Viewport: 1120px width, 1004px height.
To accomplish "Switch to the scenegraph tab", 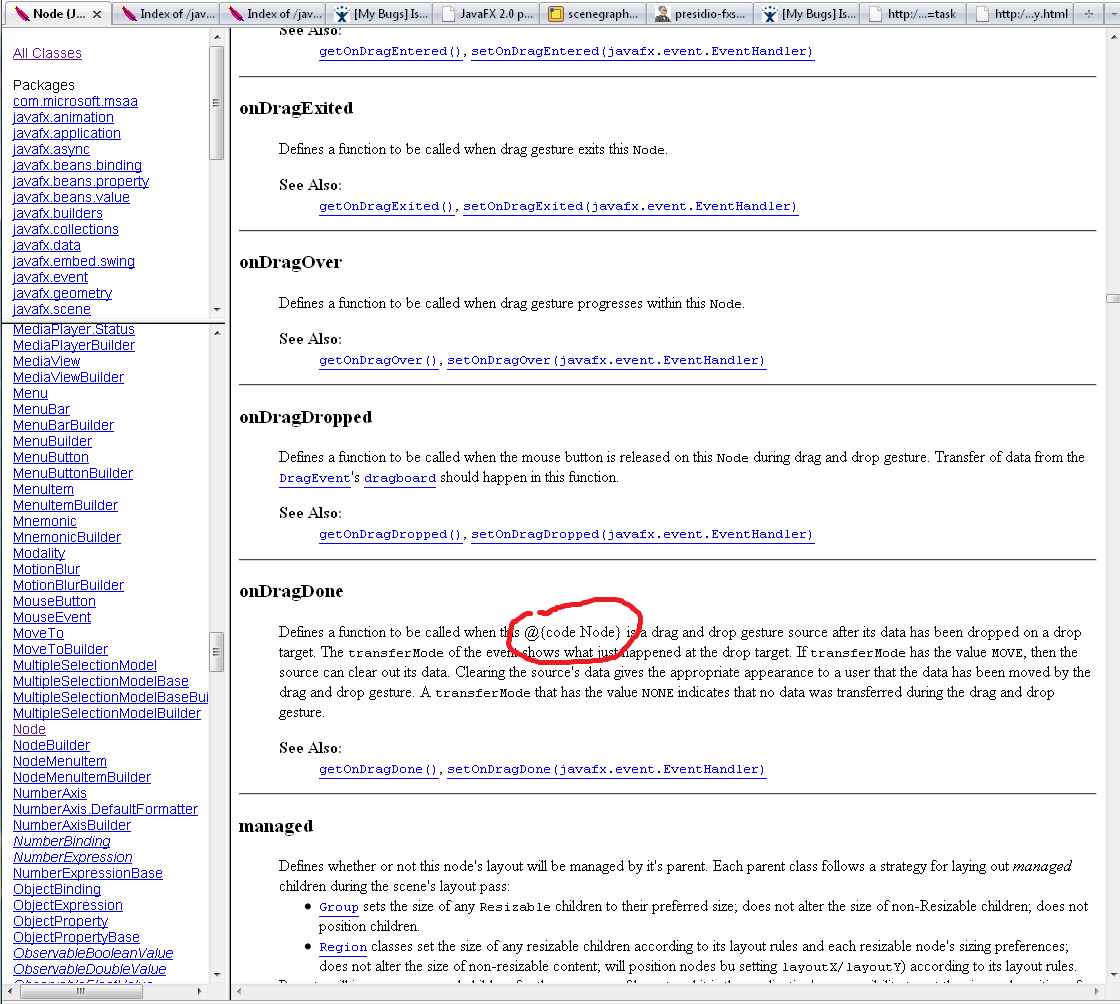I will 594,14.
